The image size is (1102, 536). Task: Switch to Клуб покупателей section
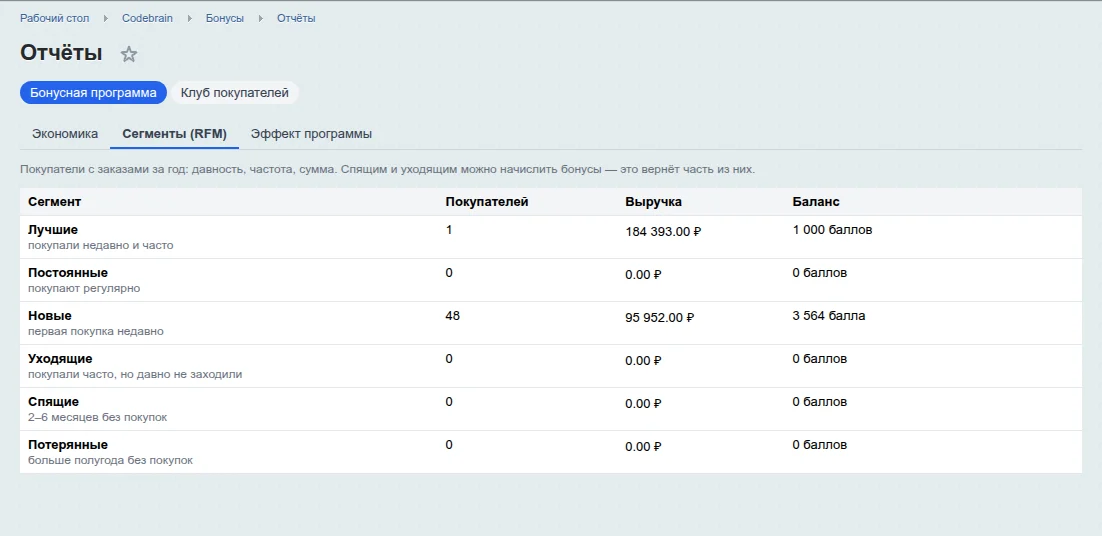point(235,93)
